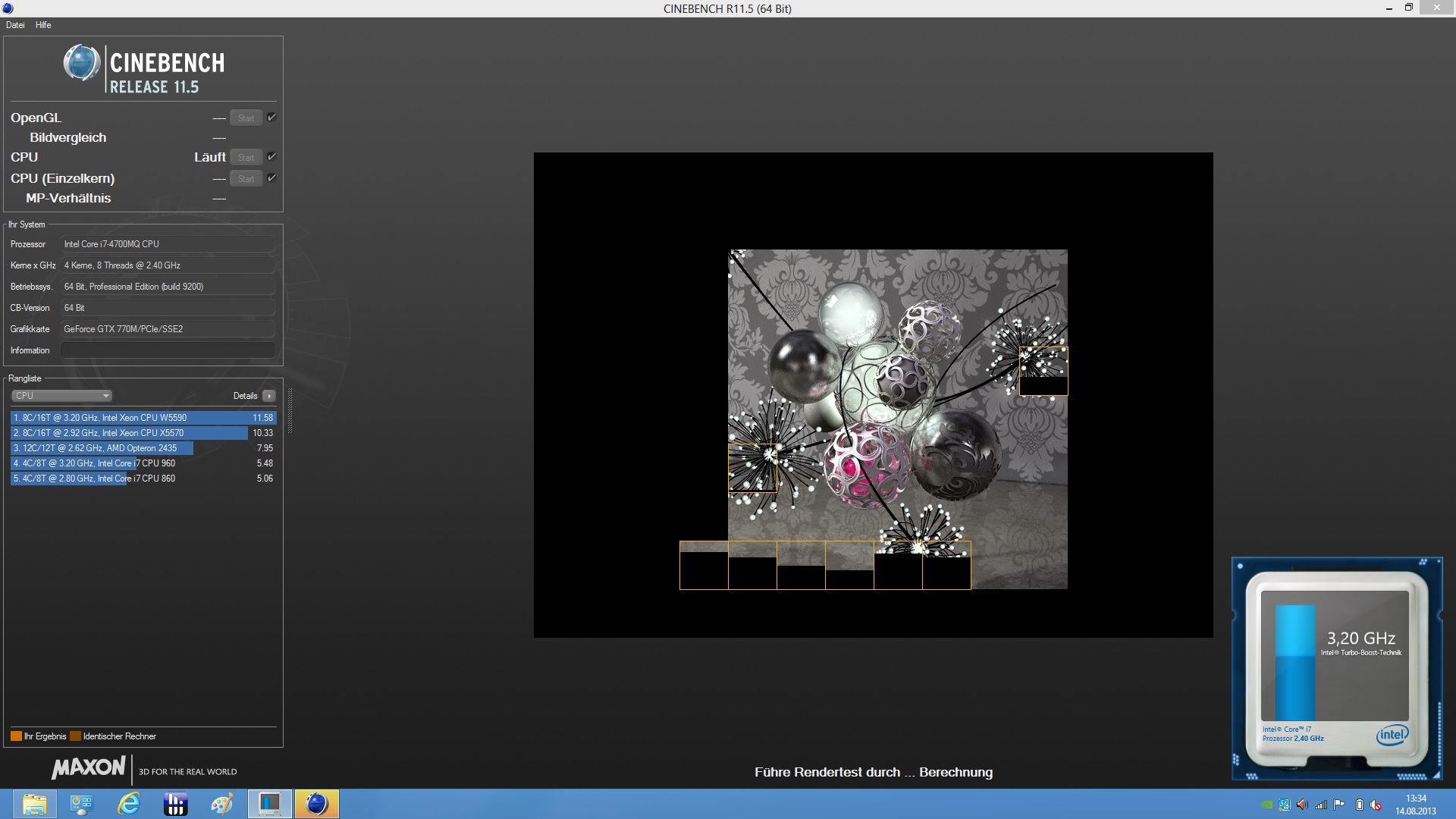This screenshot has width=1456, height=819.
Task: Launch Internet Explorer from the taskbar
Action: click(x=129, y=804)
